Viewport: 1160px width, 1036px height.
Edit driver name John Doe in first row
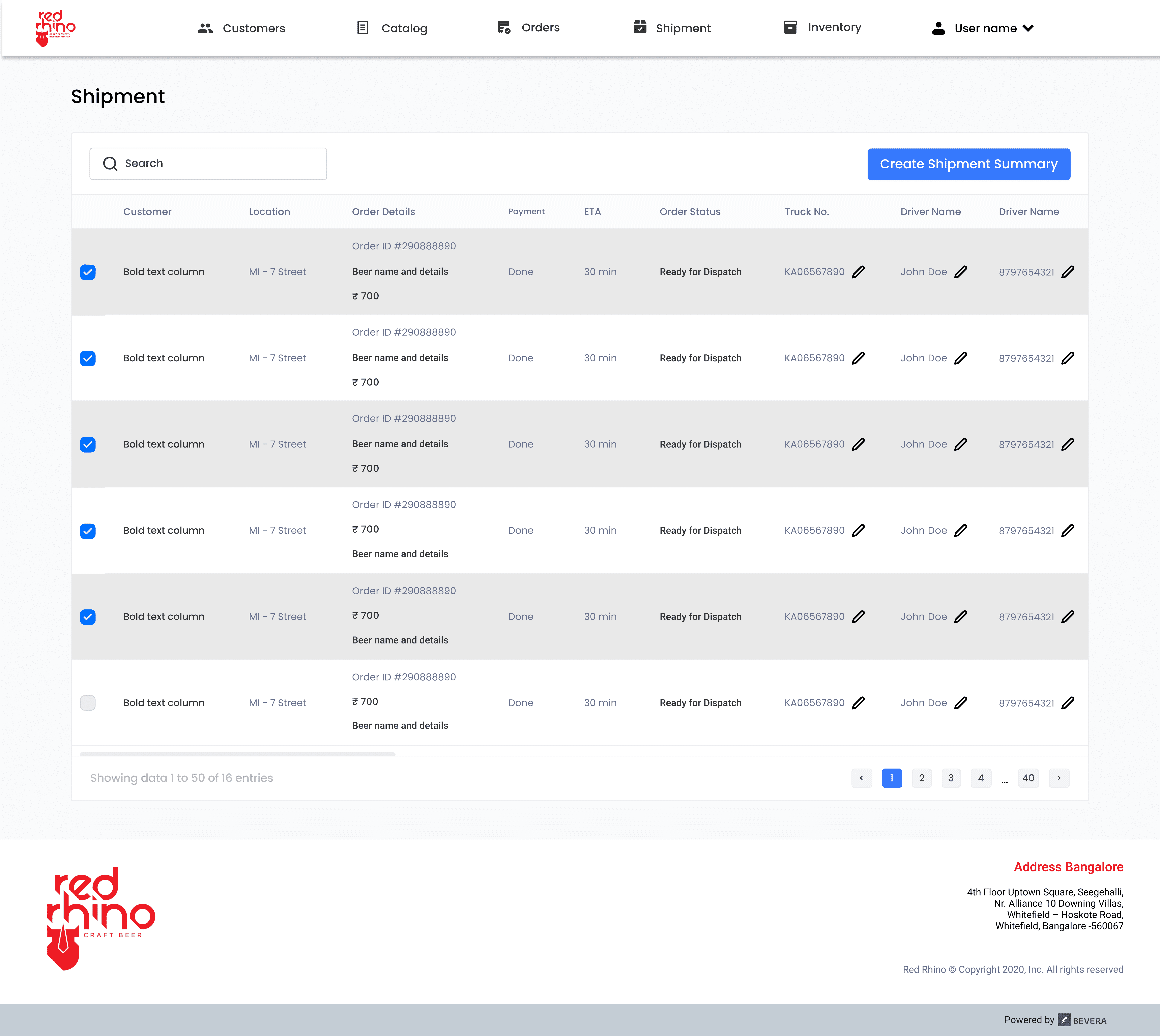[961, 272]
